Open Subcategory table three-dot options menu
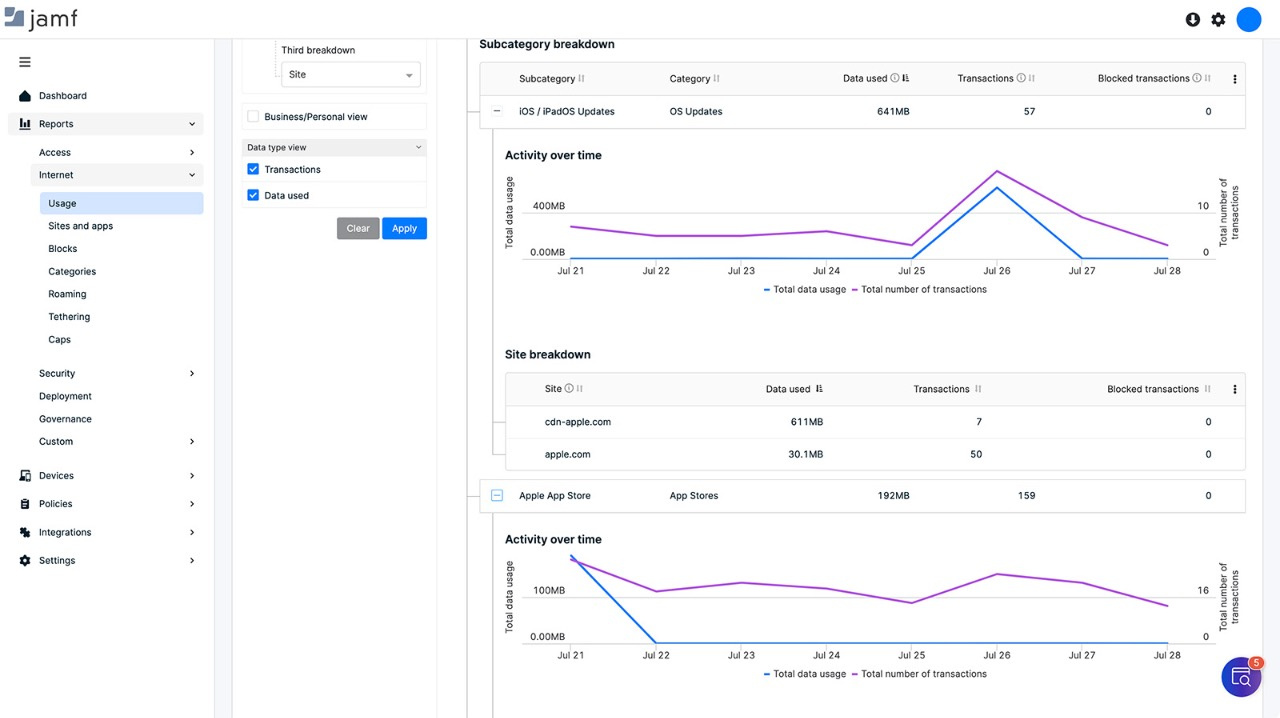Screen dimensions: 1280x718 point(1235,79)
